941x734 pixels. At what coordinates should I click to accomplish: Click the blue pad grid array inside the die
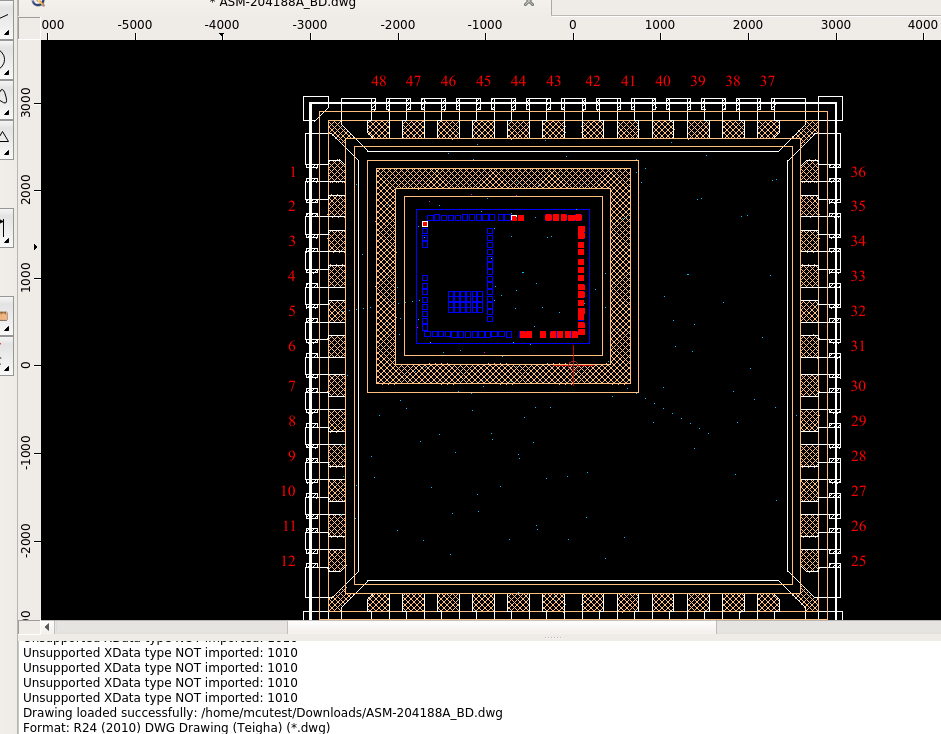tap(465, 302)
